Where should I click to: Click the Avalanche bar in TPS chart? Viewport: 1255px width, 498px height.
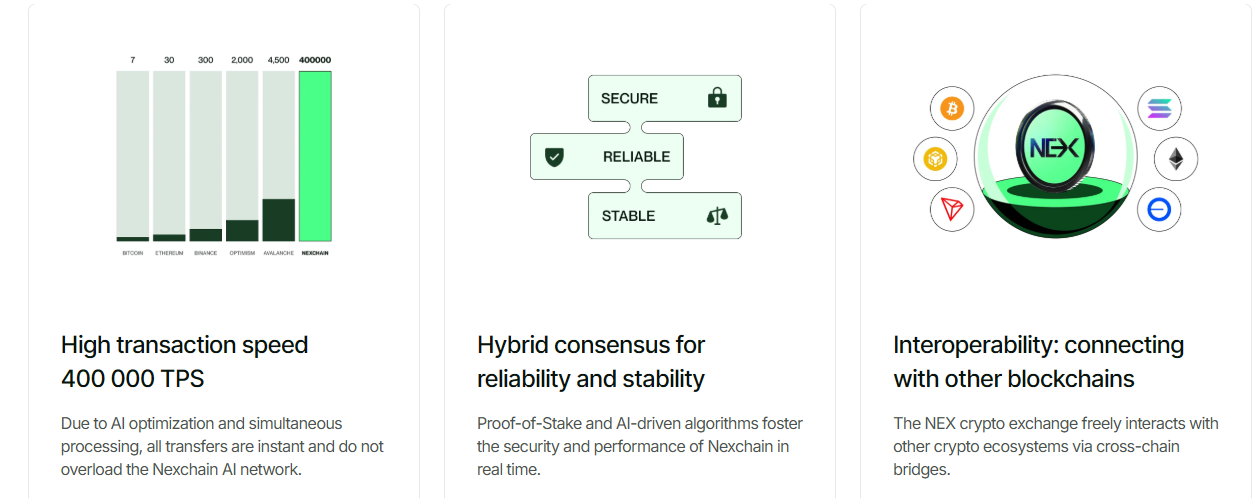click(x=278, y=219)
